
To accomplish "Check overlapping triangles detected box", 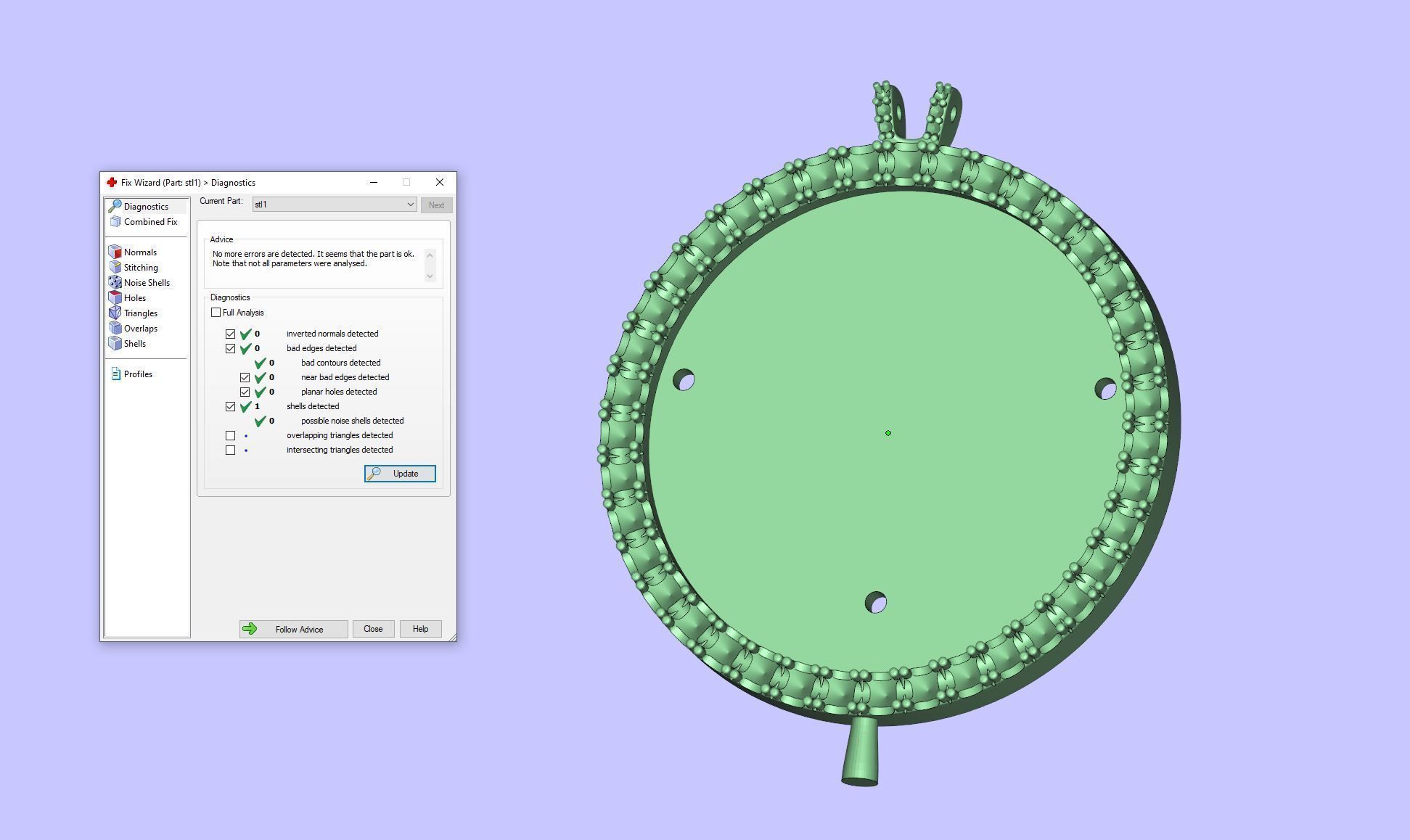I will 230,435.
